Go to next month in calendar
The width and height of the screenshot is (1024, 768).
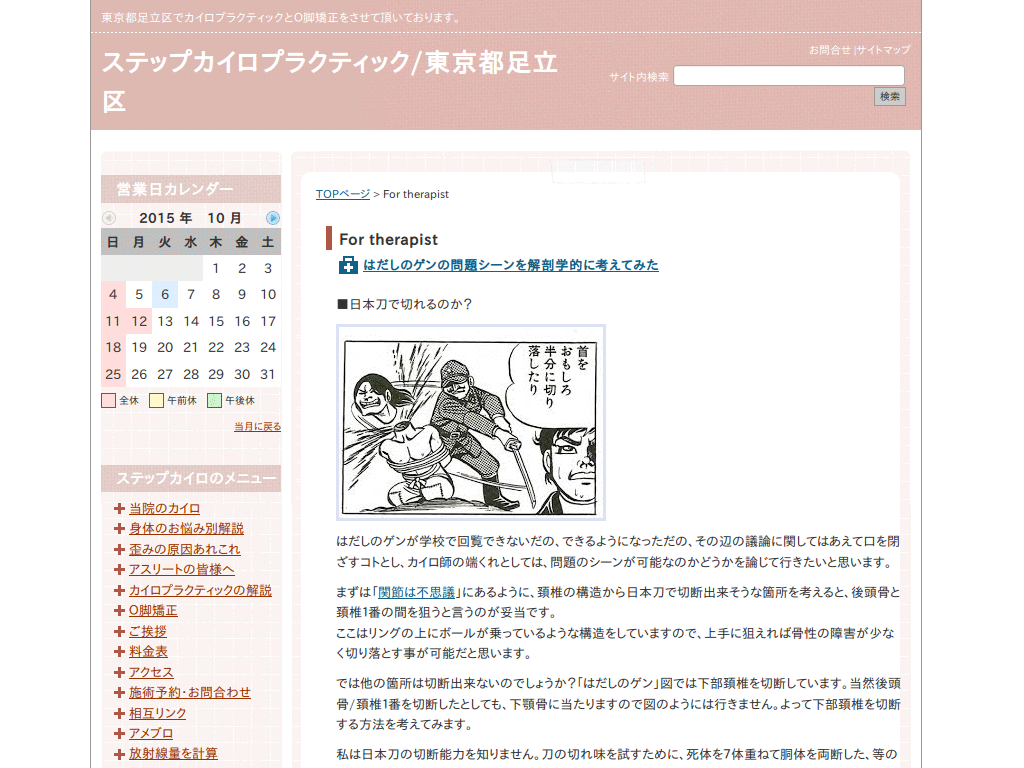pos(273,218)
